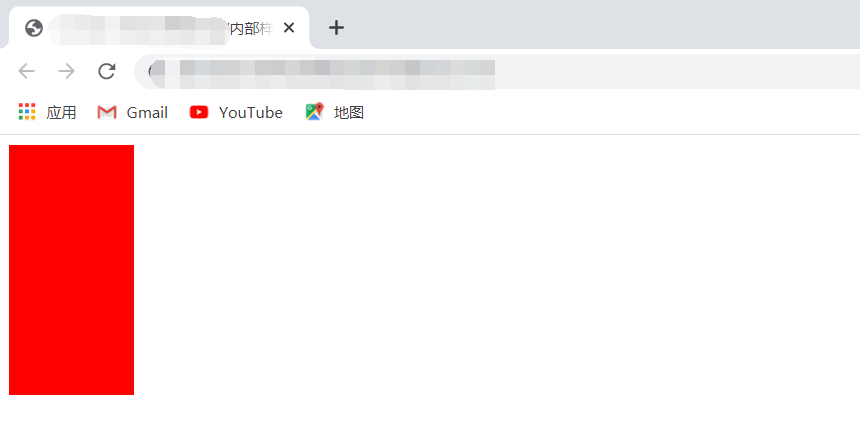This screenshot has height=426, width=860.
Task: Open the Gmail bookmark text
Action: (147, 112)
